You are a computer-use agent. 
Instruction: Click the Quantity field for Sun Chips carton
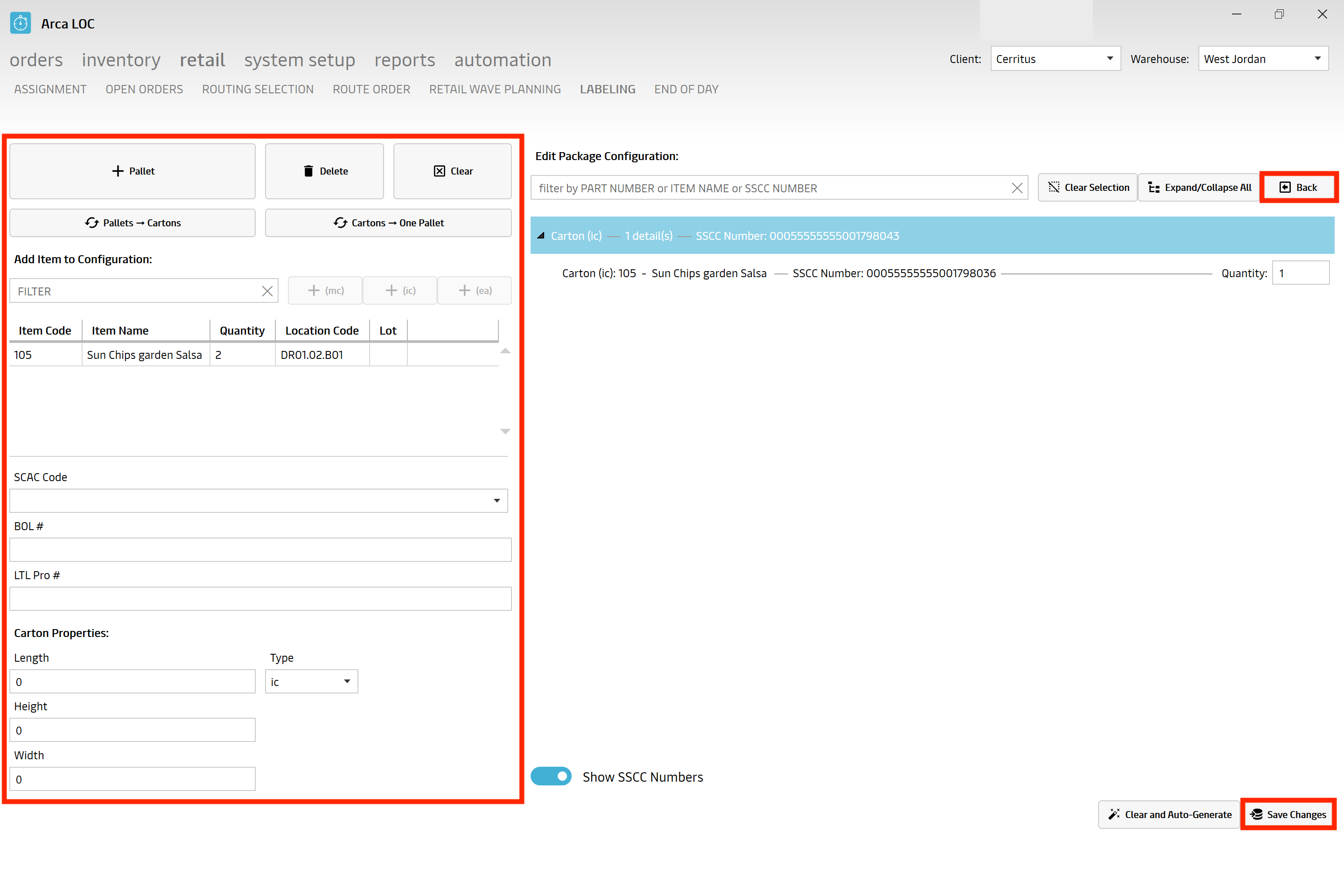click(1301, 273)
